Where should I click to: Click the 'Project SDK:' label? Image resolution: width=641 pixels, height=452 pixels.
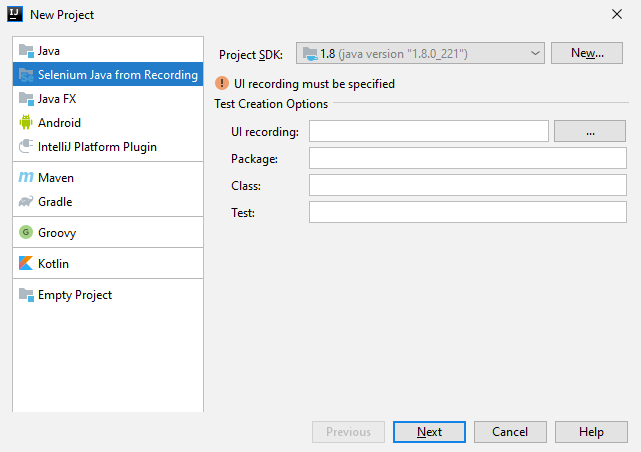(x=251, y=55)
